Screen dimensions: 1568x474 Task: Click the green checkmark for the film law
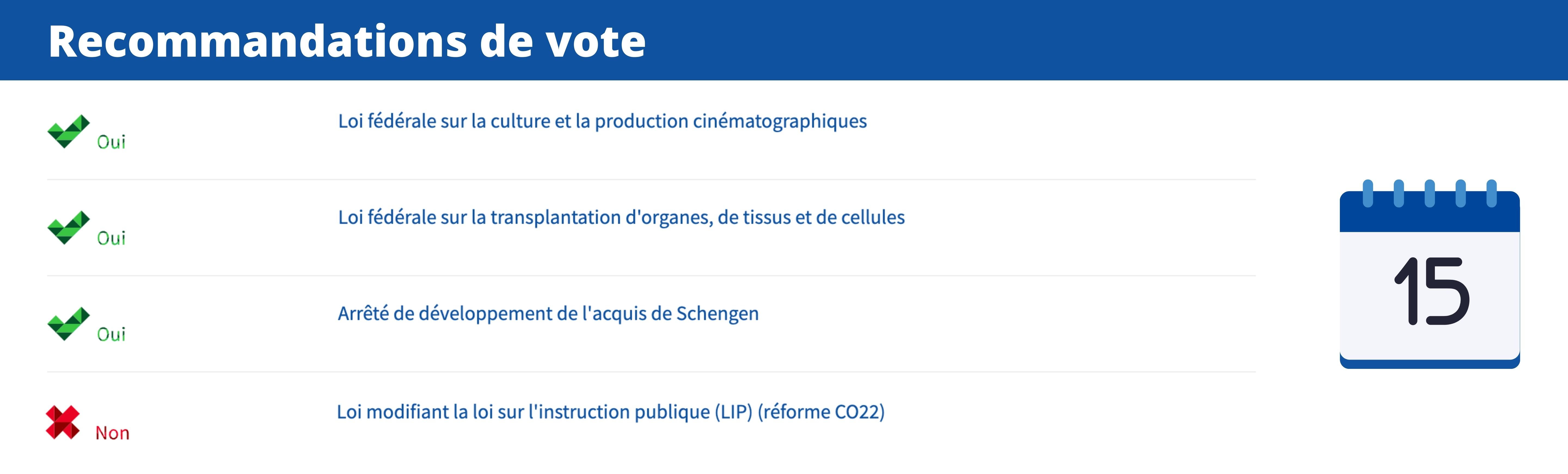68,131
